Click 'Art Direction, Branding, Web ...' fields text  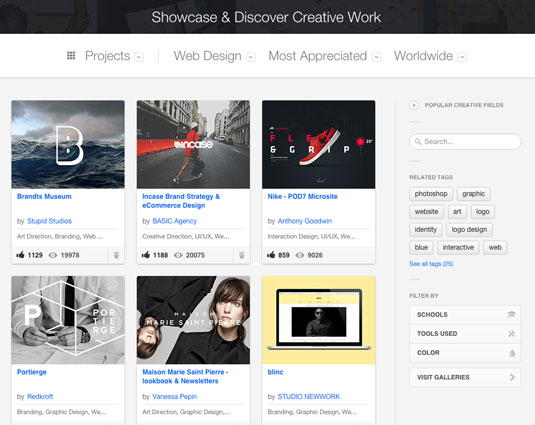tap(60, 236)
